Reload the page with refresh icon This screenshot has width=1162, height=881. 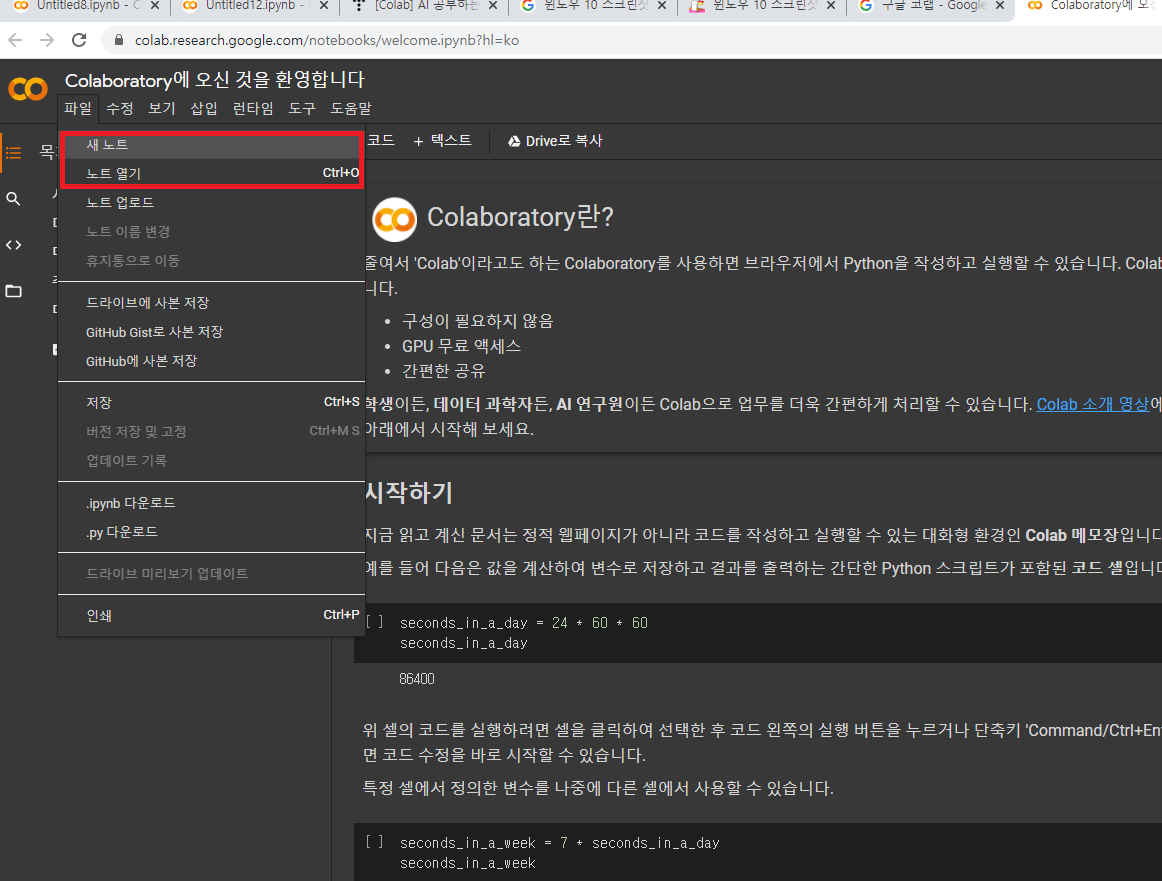point(79,40)
